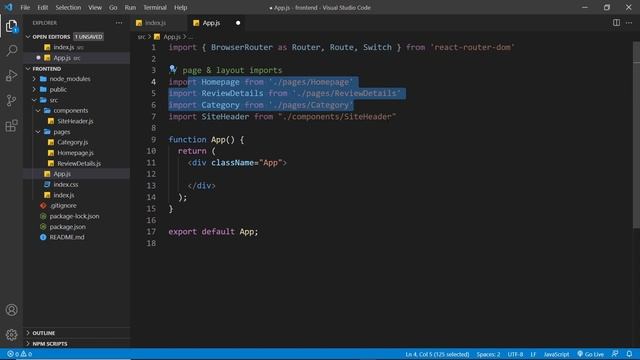
Task: Click the errors and warnings status indicator
Action: [20, 354]
